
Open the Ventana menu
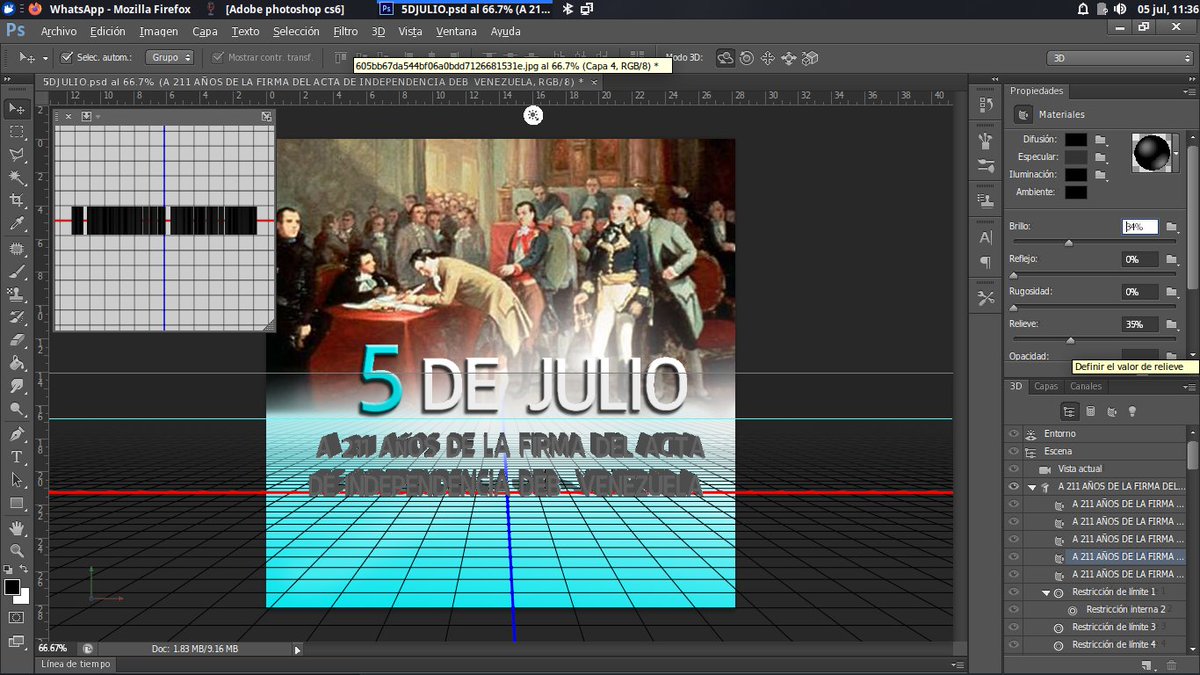(456, 31)
